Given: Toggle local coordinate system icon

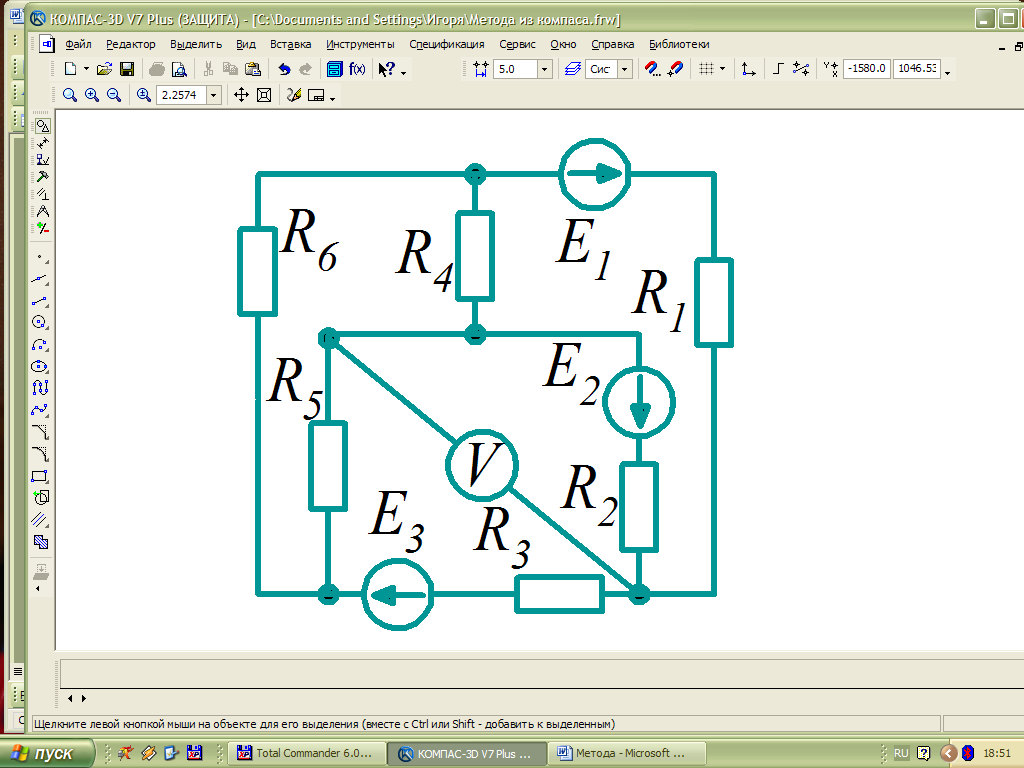Looking at the screenshot, I should pos(748,69).
